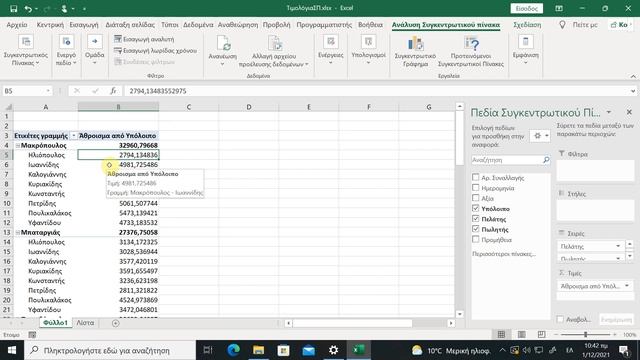Screen dimensions: 640x360
Task: Switch to the Εισαγωγή tab
Action: [x=84, y=25]
